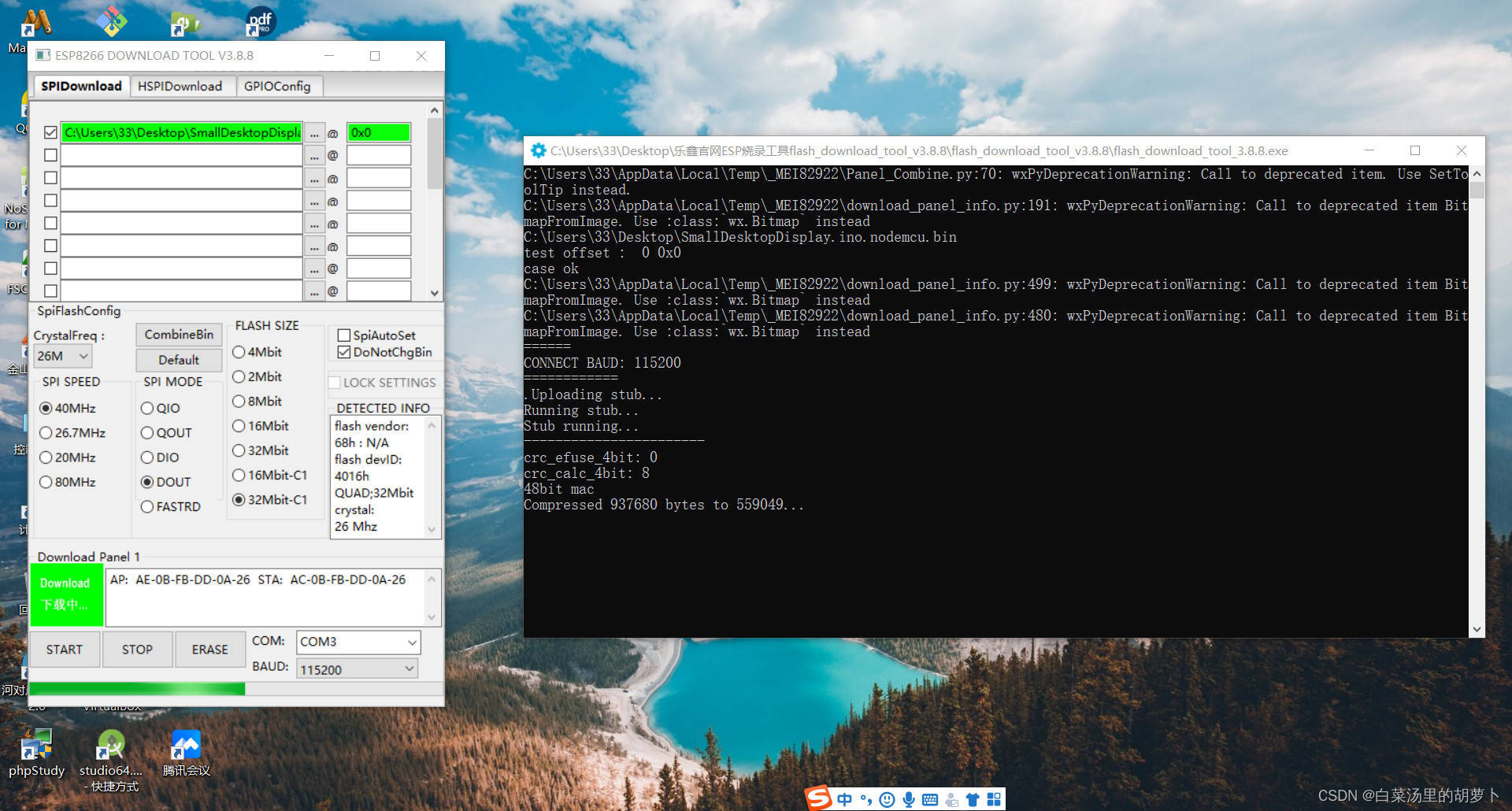Click the gear icon in the console title bar

539,150
